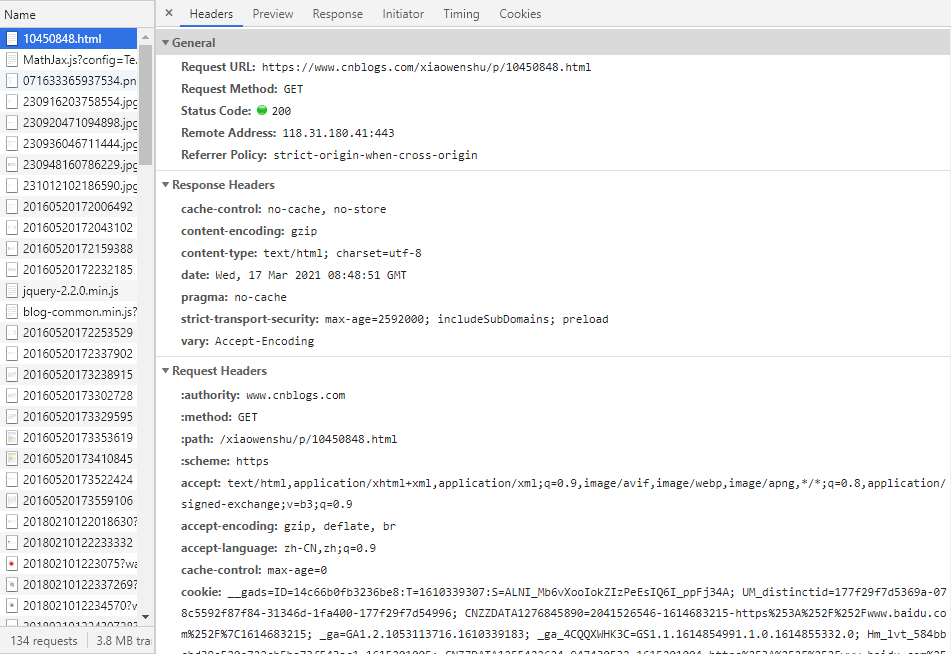Select request 20160520173329595
This screenshot has width=951, height=654.
click(x=69, y=417)
